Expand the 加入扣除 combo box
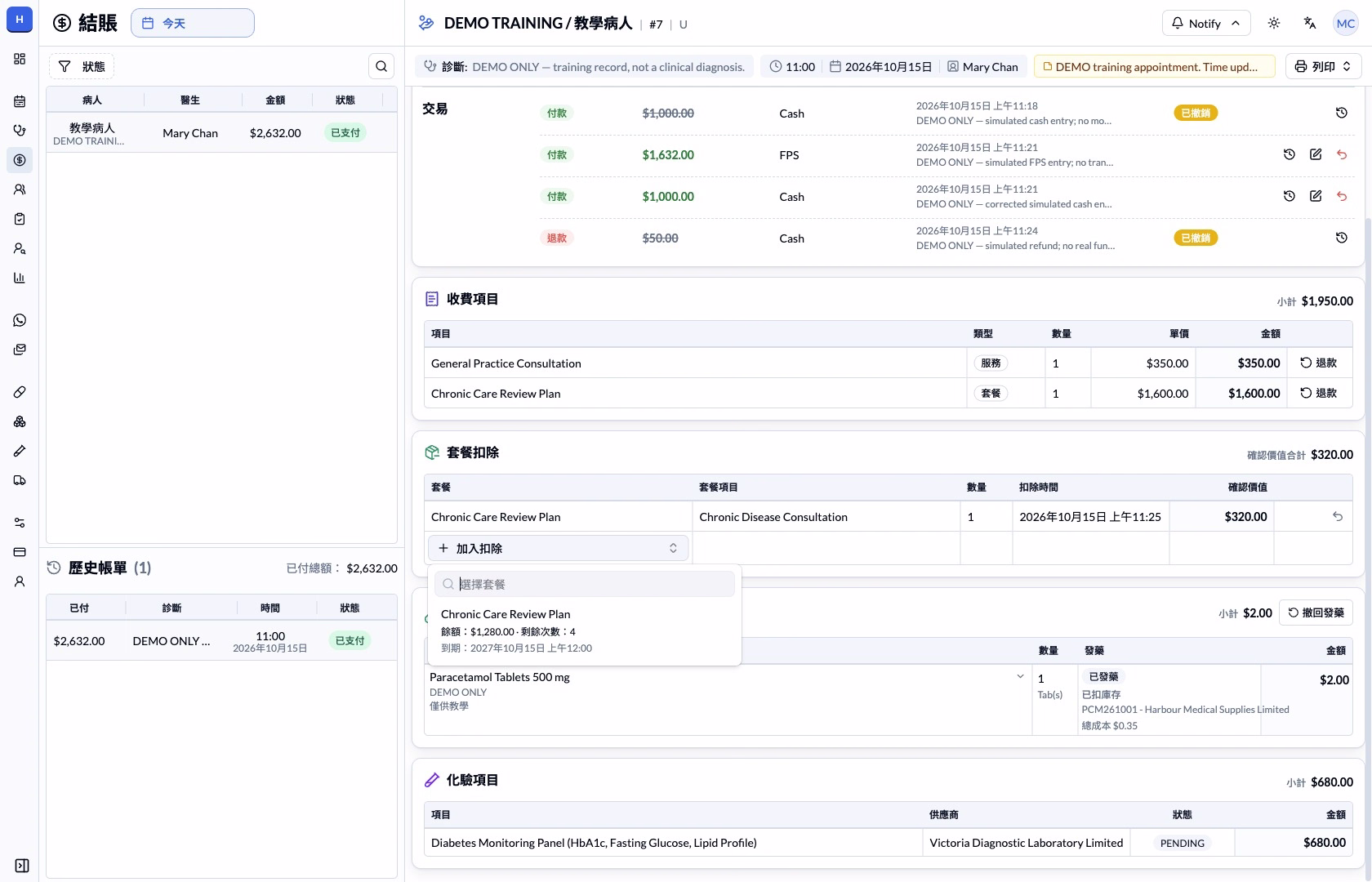The width and height of the screenshot is (1372, 882). click(x=559, y=548)
